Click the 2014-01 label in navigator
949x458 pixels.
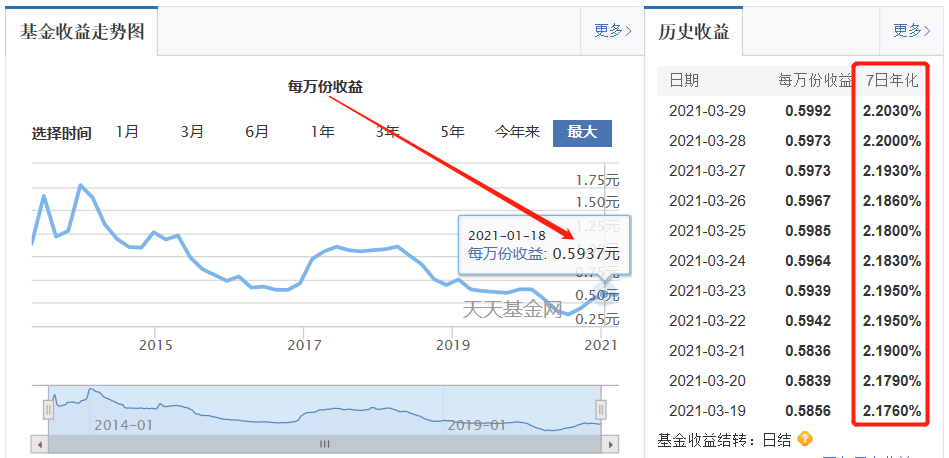coord(123,426)
